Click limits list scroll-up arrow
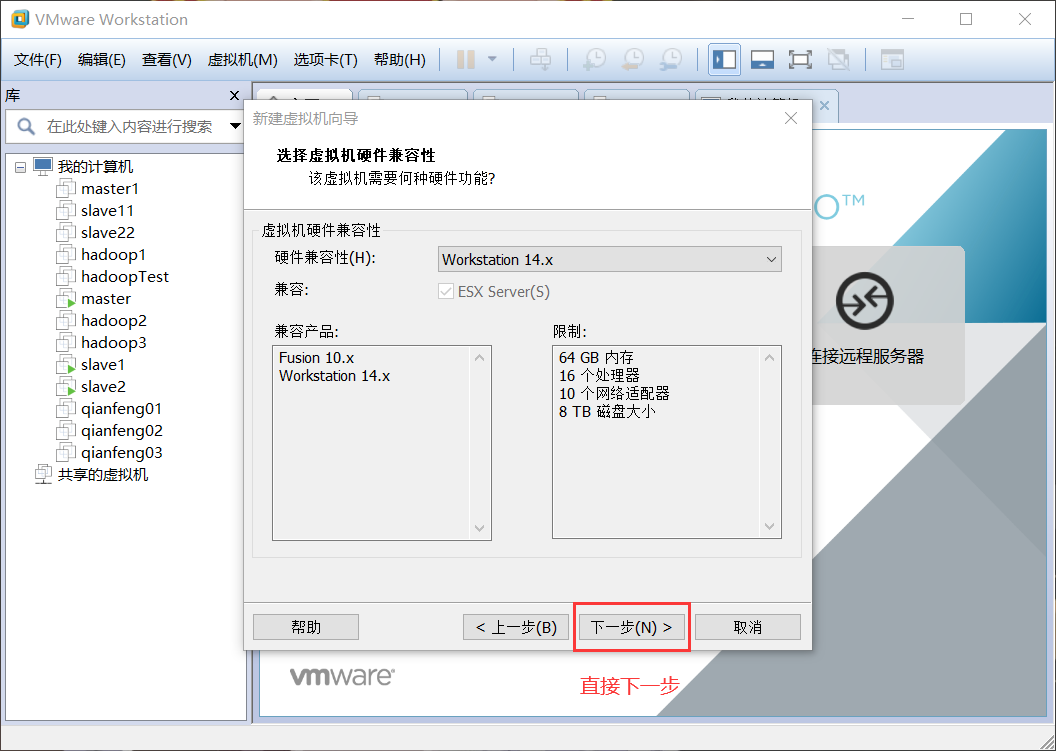Screen dimensions: 1056x751 click(x=770, y=358)
